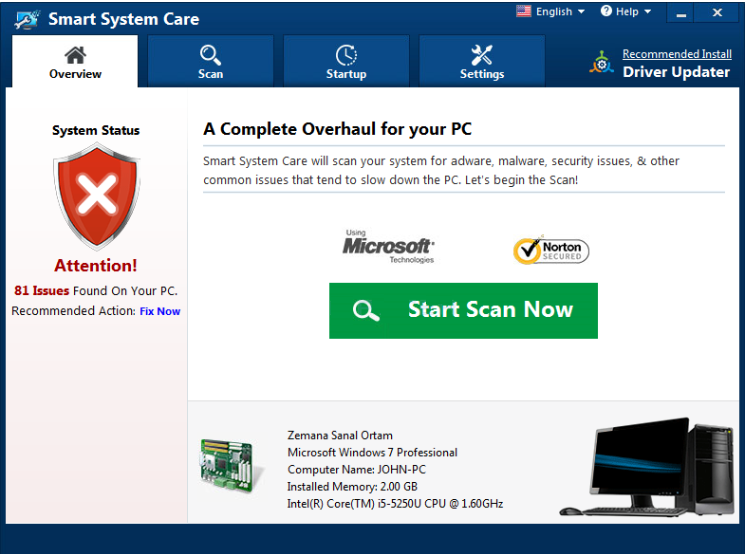Click the 'Attention!' warning text
Image resolution: width=746 pixels, height=554 pixels.
click(x=96, y=265)
